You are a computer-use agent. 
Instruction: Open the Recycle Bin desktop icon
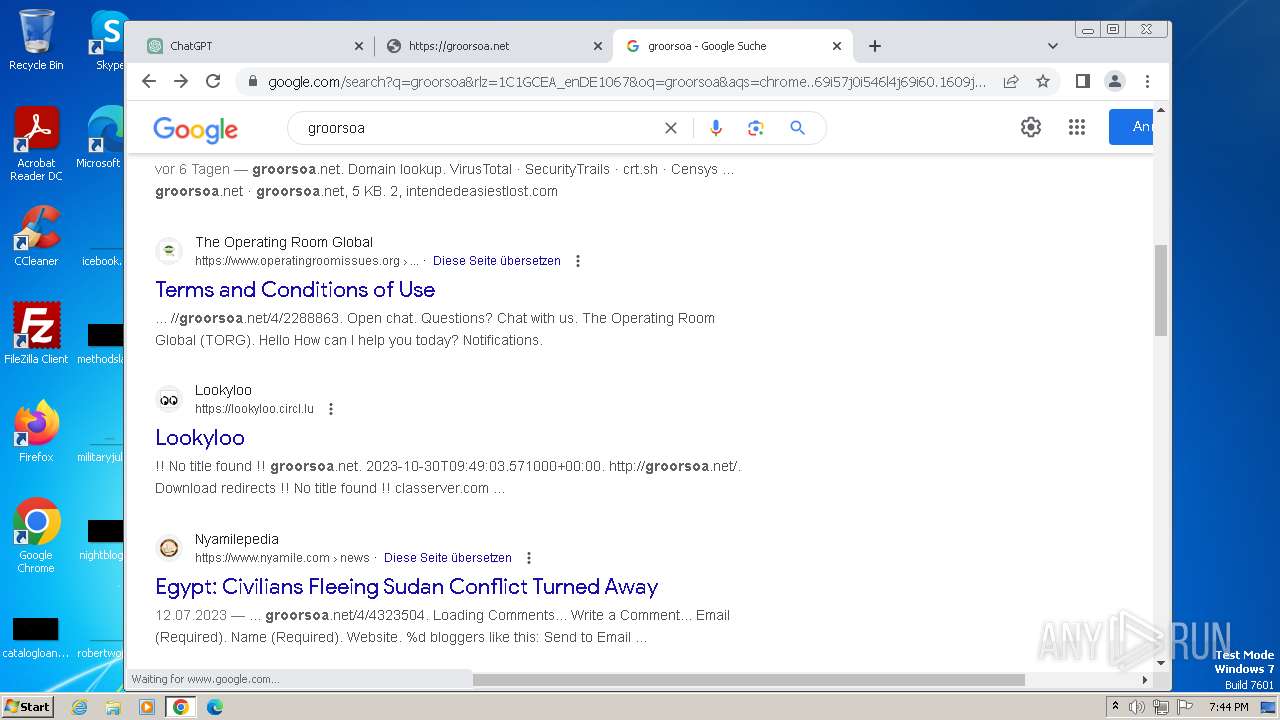click(x=36, y=40)
